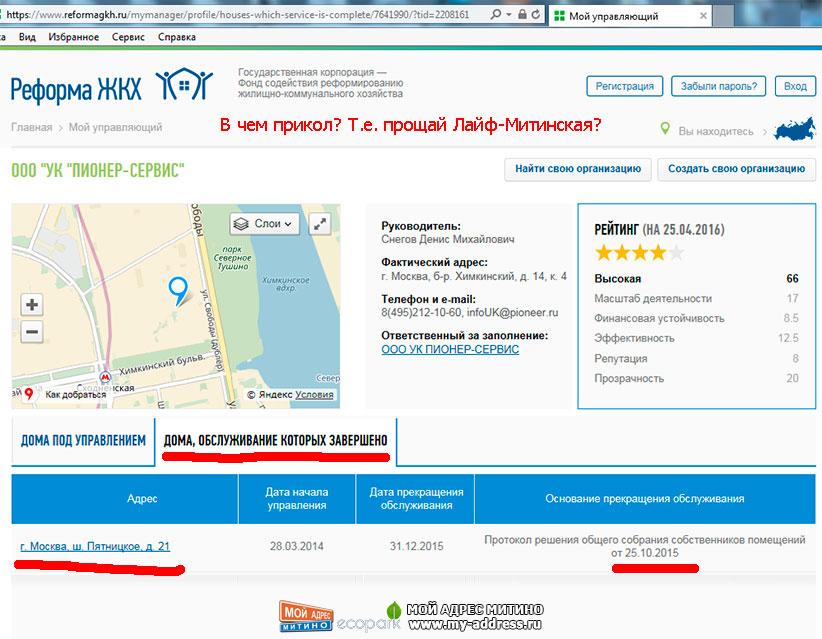Click the '28.03.2014' start date cell
This screenshot has height=639, width=822.
tap(297, 546)
